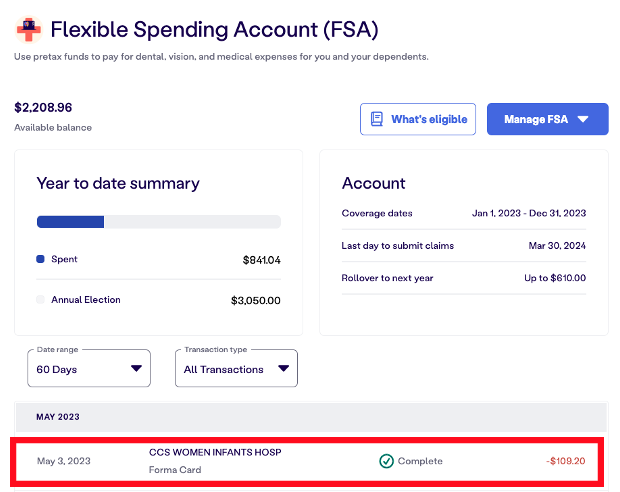Click the Coverage dates row
This screenshot has height=492, width=620.
[463, 213]
